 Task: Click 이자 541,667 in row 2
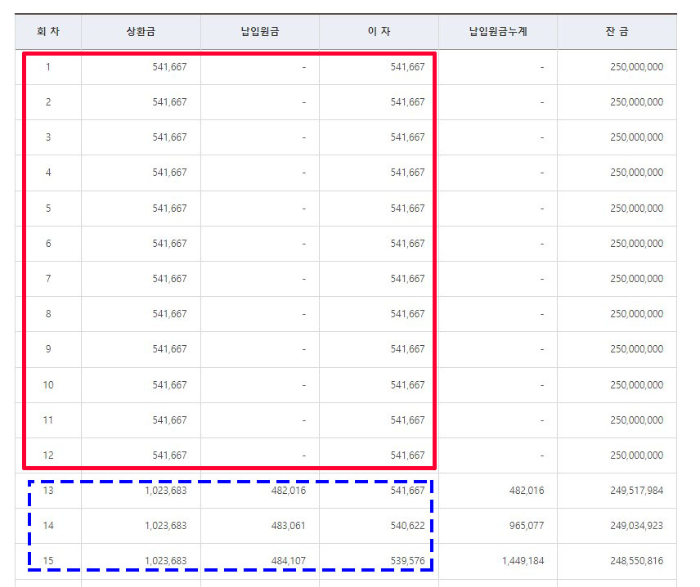tap(408, 102)
